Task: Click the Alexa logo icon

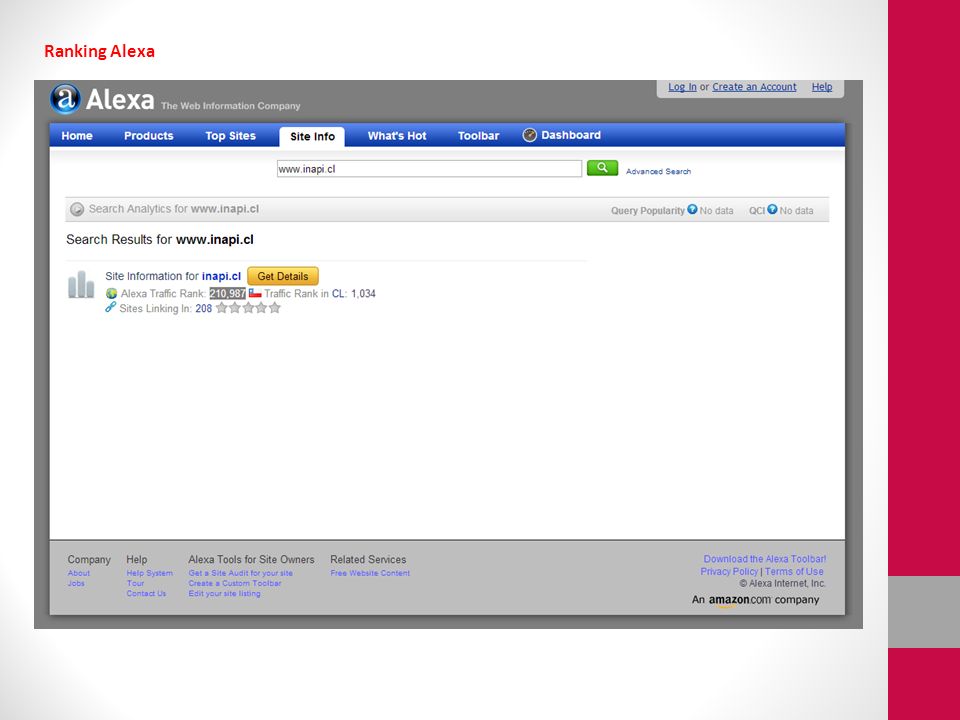Action: pyautogui.click(x=66, y=99)
